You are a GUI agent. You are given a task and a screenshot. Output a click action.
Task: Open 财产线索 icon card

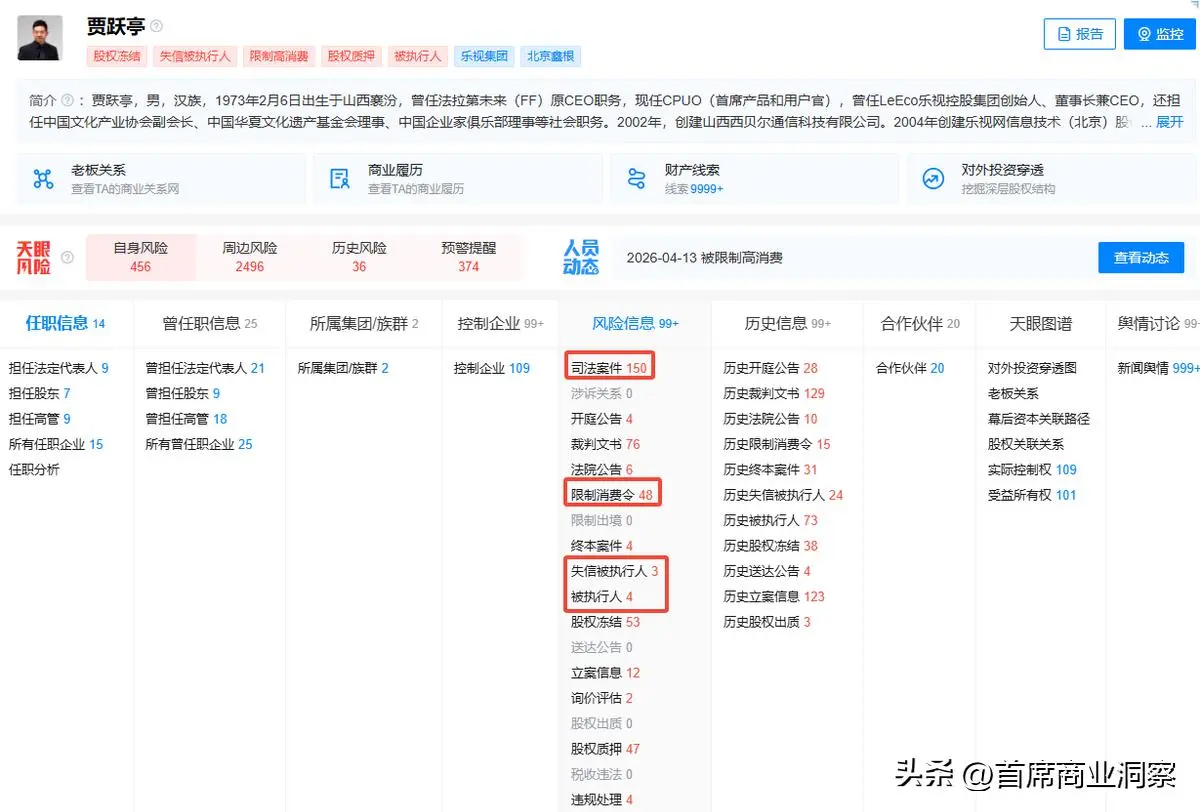click(754, 179)
